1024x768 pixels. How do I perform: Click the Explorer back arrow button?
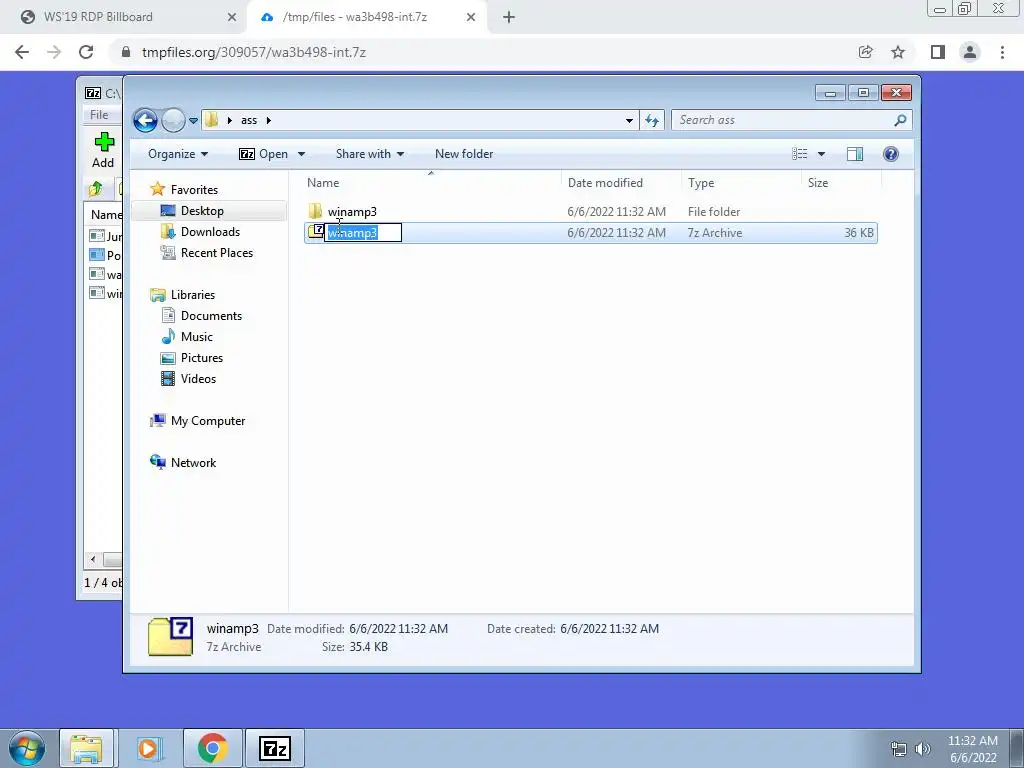click(x=145, y=120)
